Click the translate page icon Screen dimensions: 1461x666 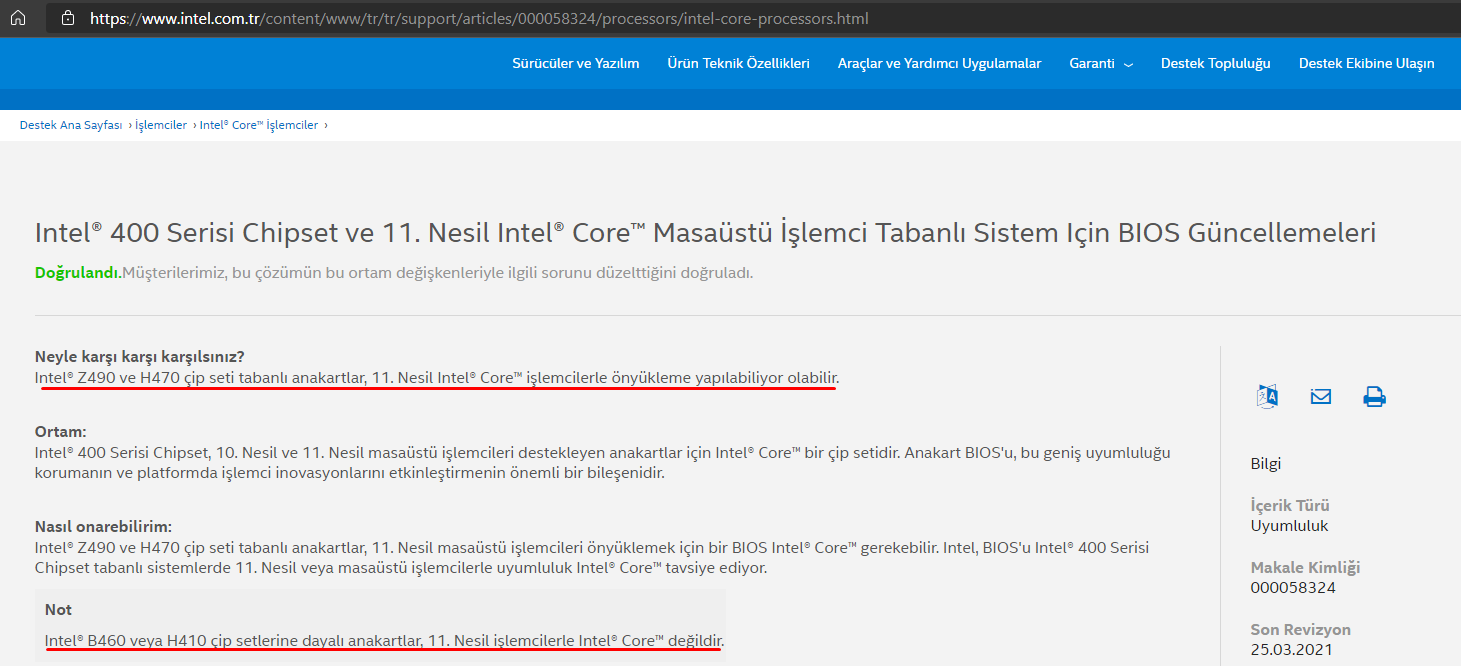[1267, 396]
